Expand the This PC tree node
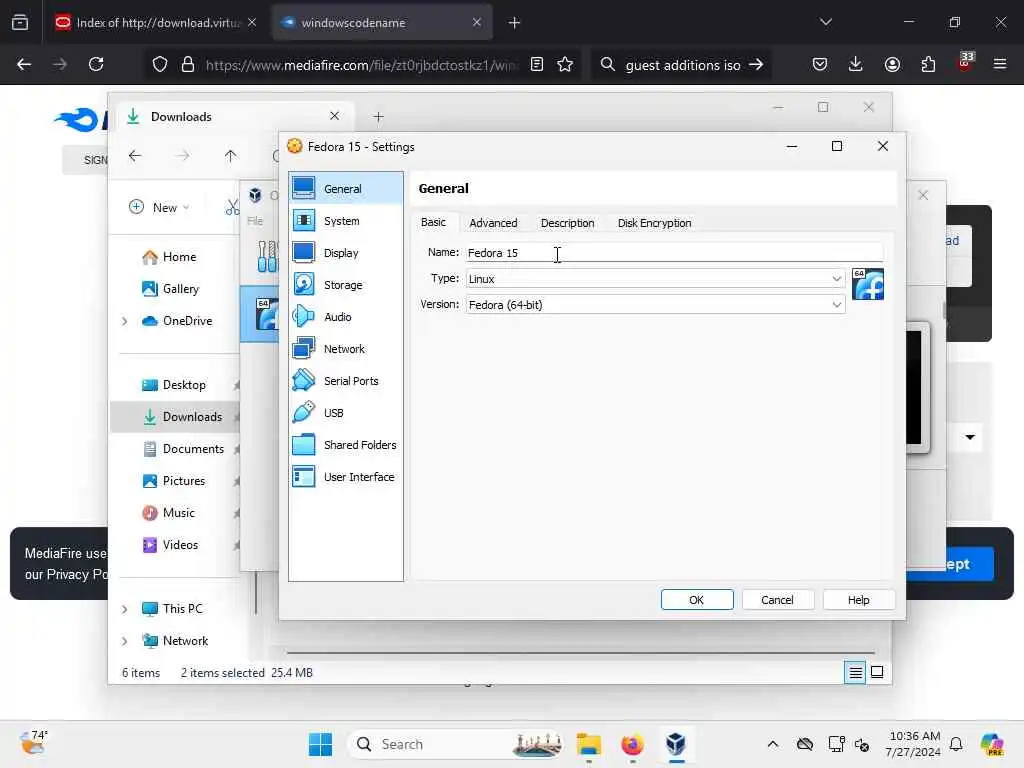This screenshot has height=768, width=1024. click(x=124, y=609)
